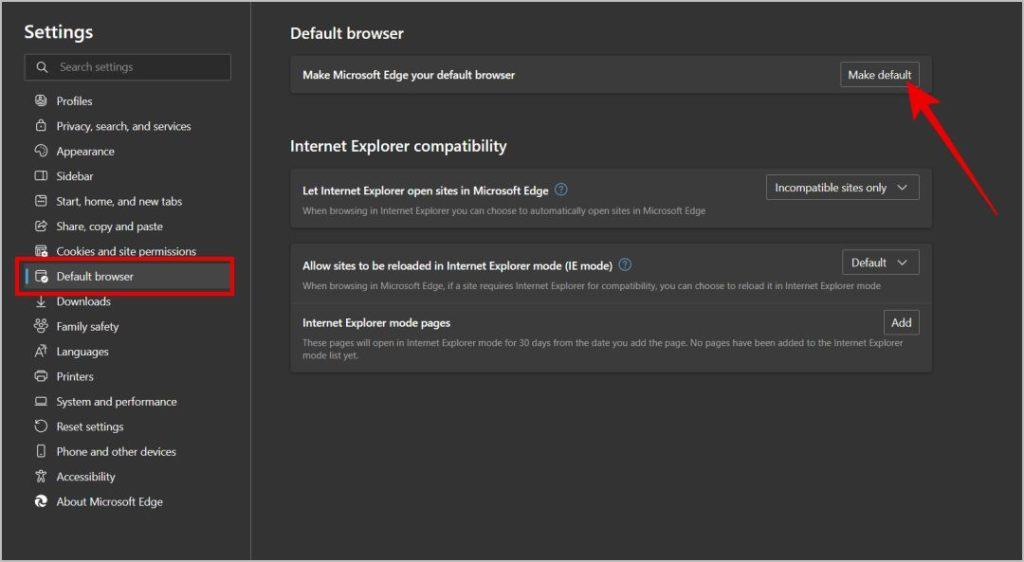1024x562 pixels.
Task: Open help icon beside Let Internet Explorer open sites
Action: tap(561, 189)
